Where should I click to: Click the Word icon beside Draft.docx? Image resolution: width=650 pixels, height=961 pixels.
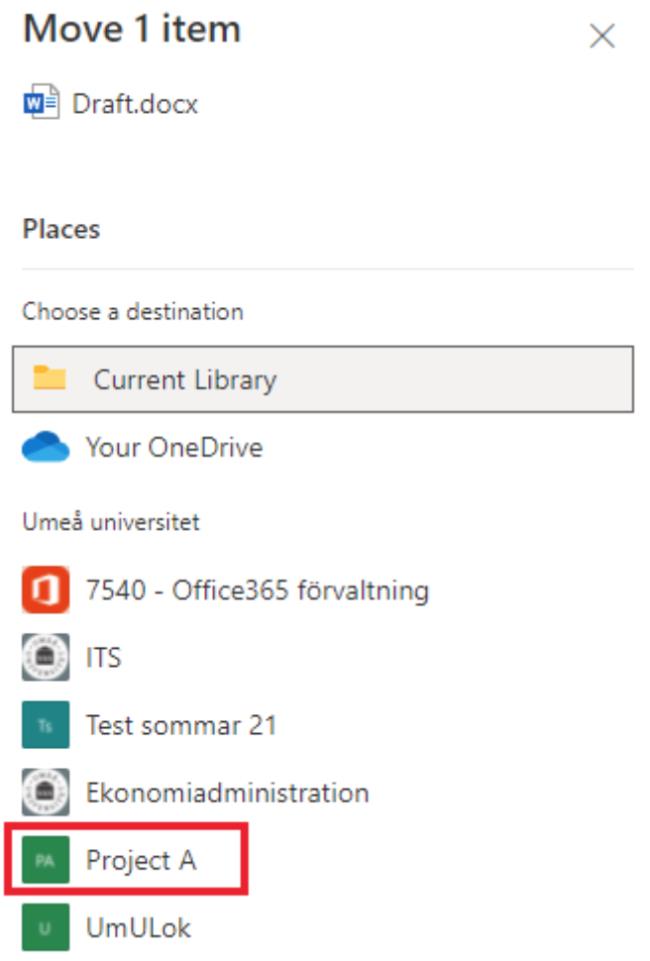tap(41, 102)
